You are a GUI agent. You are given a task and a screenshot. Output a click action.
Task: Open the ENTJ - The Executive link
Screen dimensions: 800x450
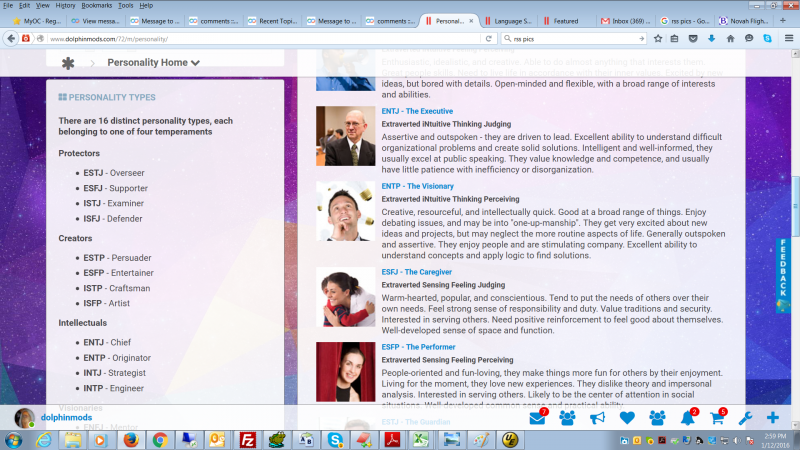(417, 111)
